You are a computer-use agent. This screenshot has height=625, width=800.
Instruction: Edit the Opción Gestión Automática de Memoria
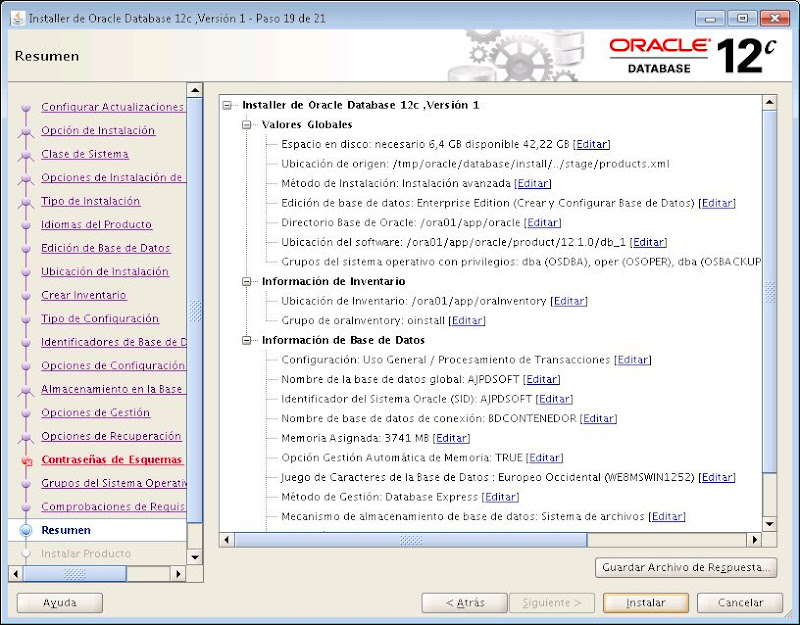pyautogui.click(x=544, y=458)
